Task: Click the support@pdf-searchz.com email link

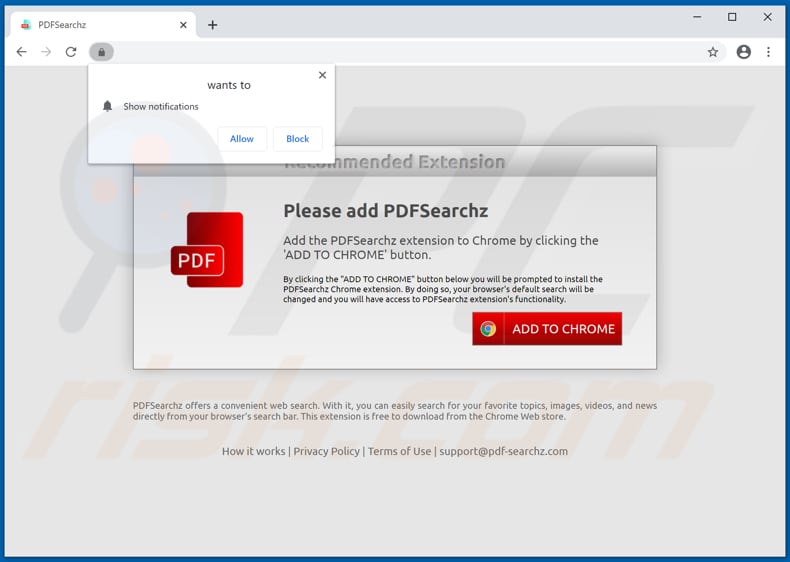Action: [503, 451]
